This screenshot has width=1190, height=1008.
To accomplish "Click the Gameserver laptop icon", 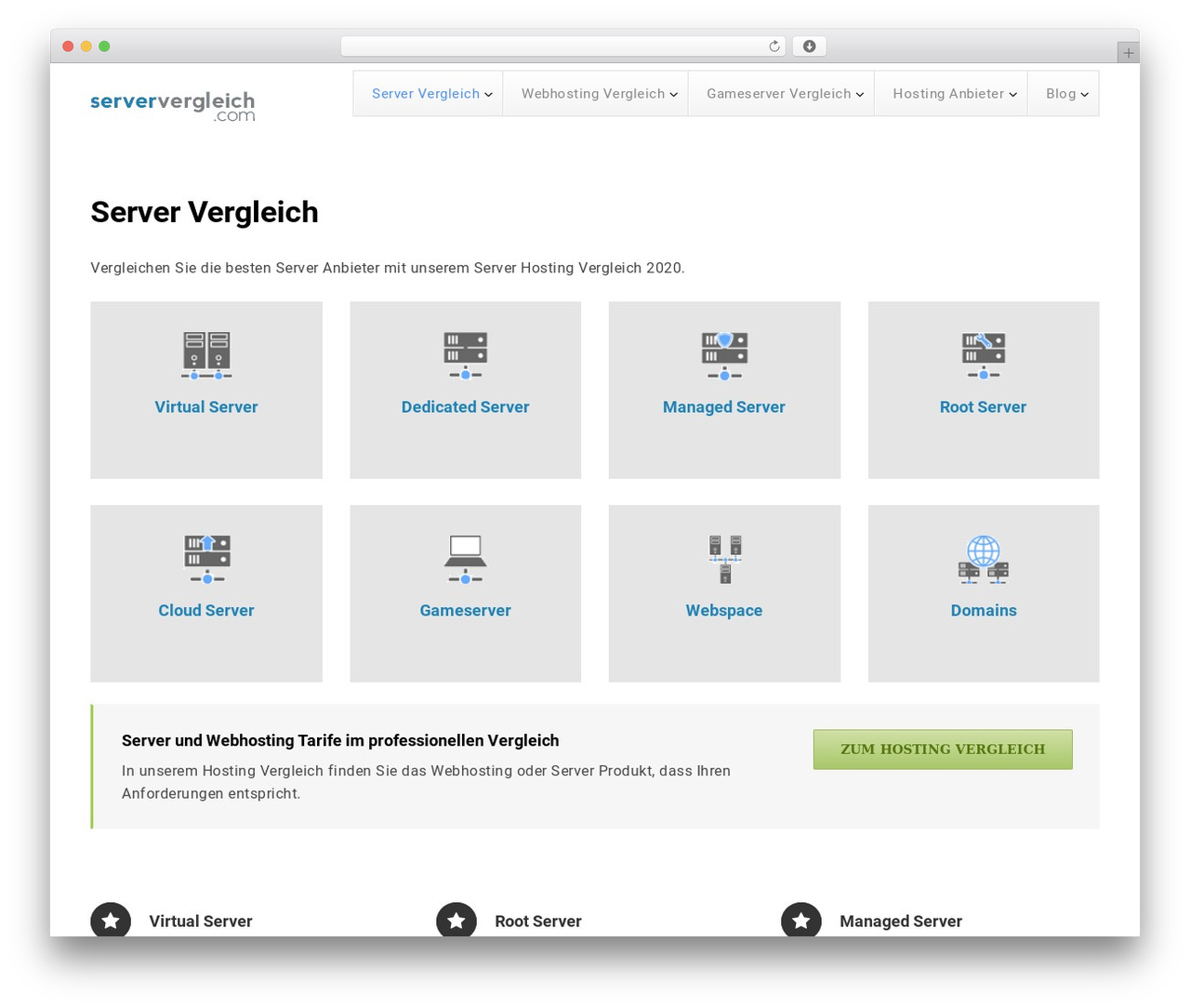I will 465,559.
